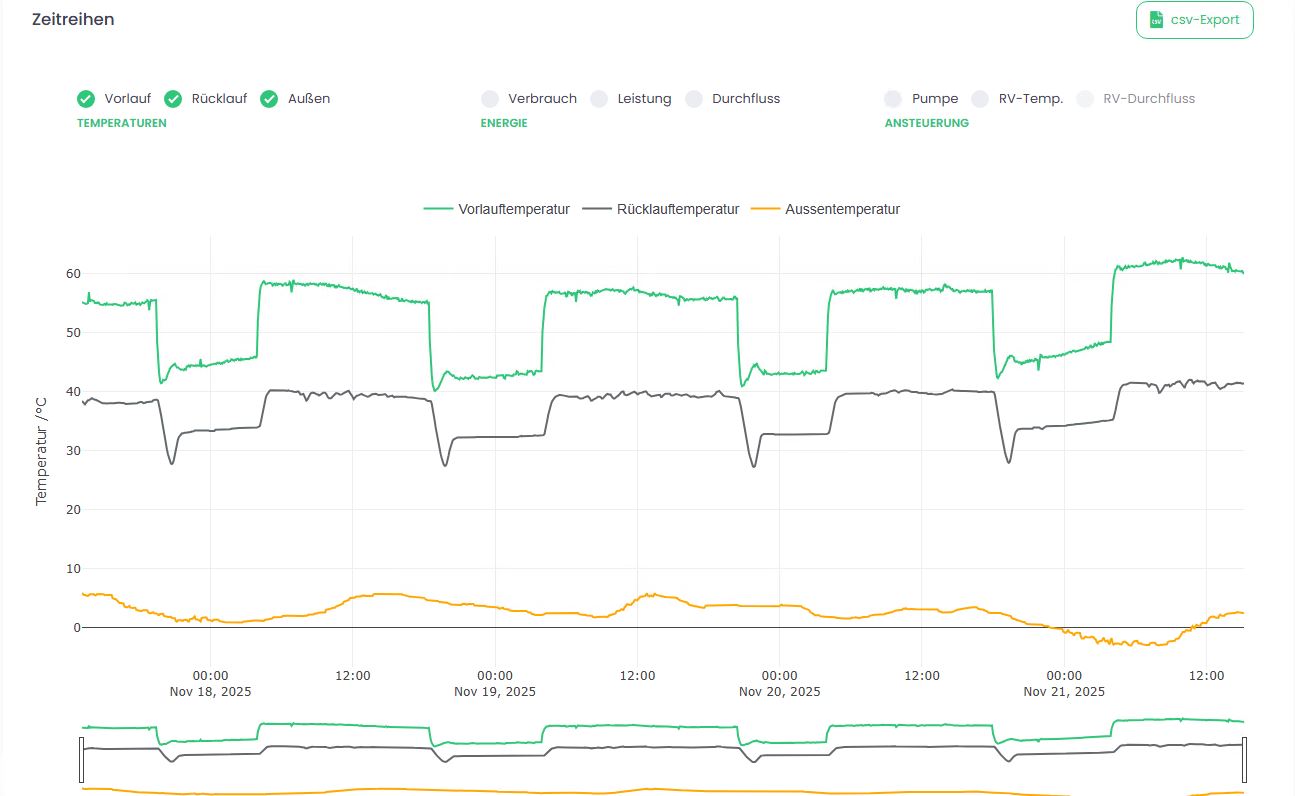The image size is (1295, 796).
Task: Enable the Verbrauch energy series
Action: tap(490, 99)
